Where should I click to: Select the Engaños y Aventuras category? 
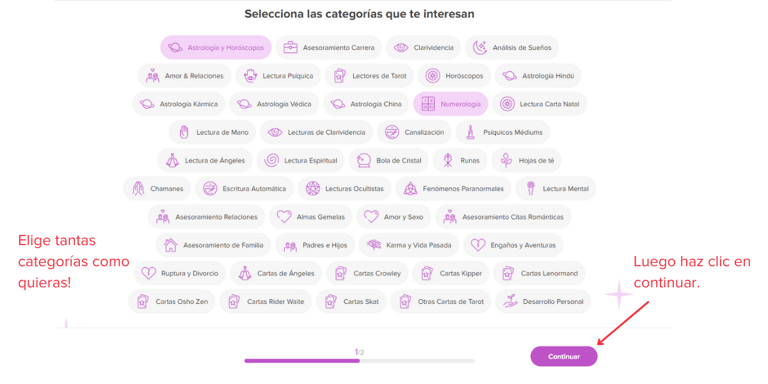513,245
